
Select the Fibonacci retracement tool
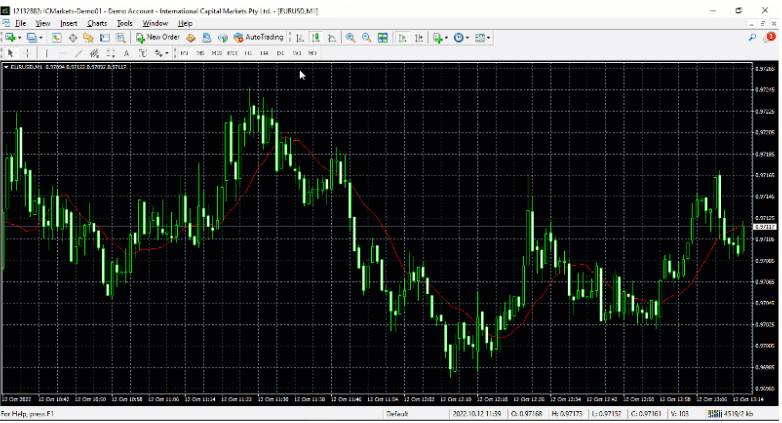[112, 52]
